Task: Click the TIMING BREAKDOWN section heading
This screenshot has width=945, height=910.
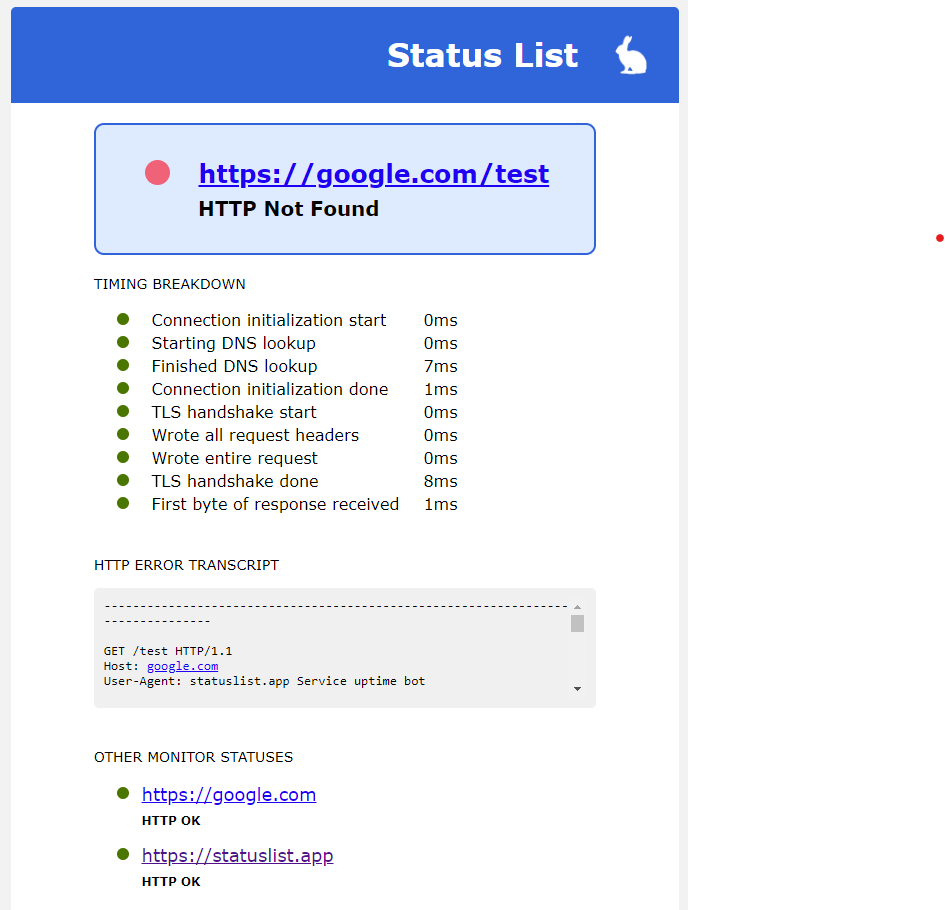Action: (x=169, y=284)
